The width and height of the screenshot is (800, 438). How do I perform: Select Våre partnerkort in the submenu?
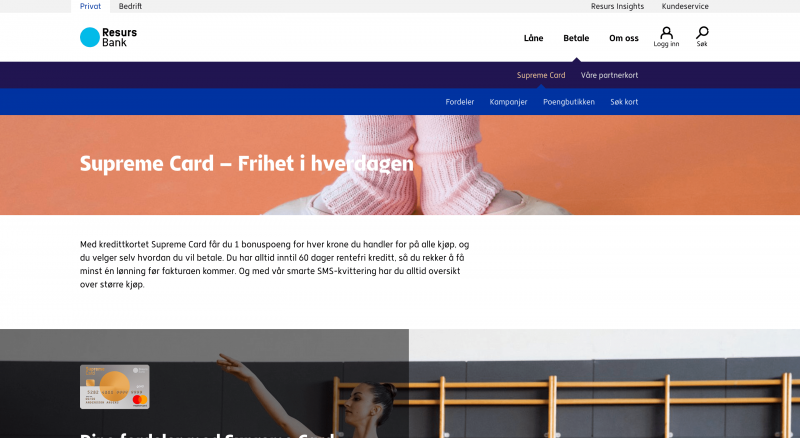pyautogui.click(x=609, y=75)
